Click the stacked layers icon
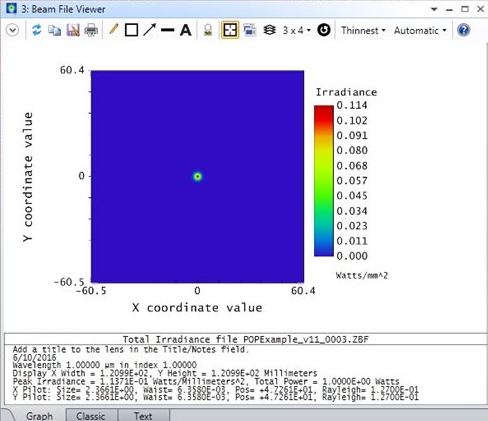The image size is (488, 421). click(269, 30)
